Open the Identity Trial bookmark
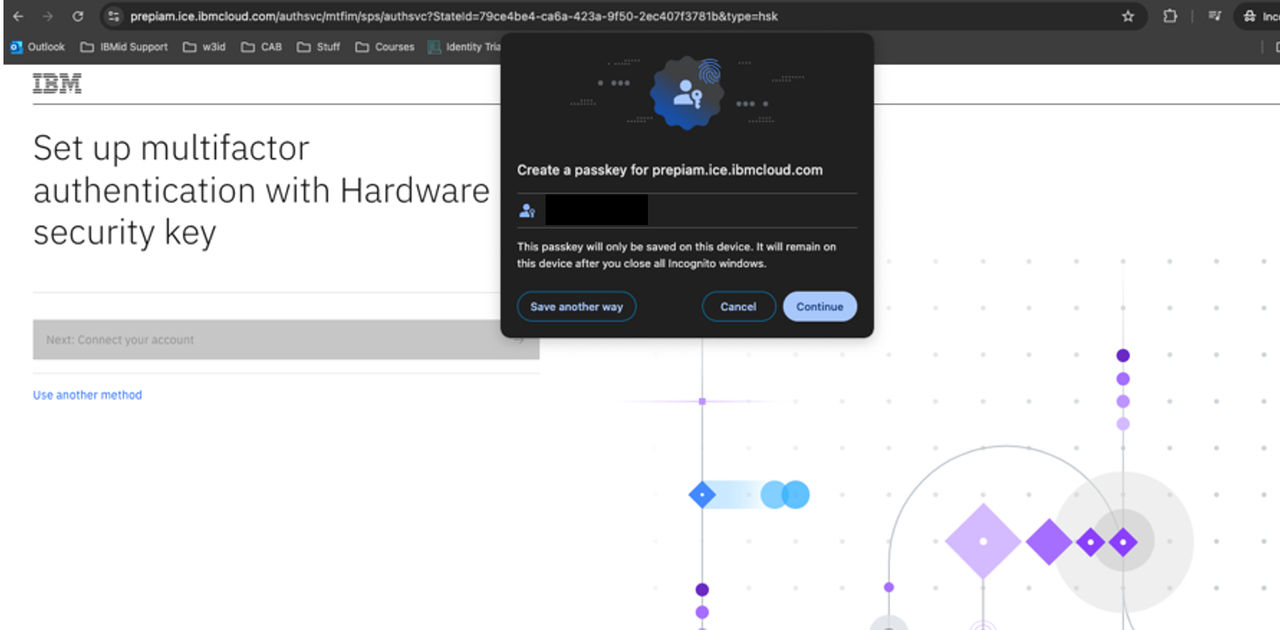 (464, 47)
